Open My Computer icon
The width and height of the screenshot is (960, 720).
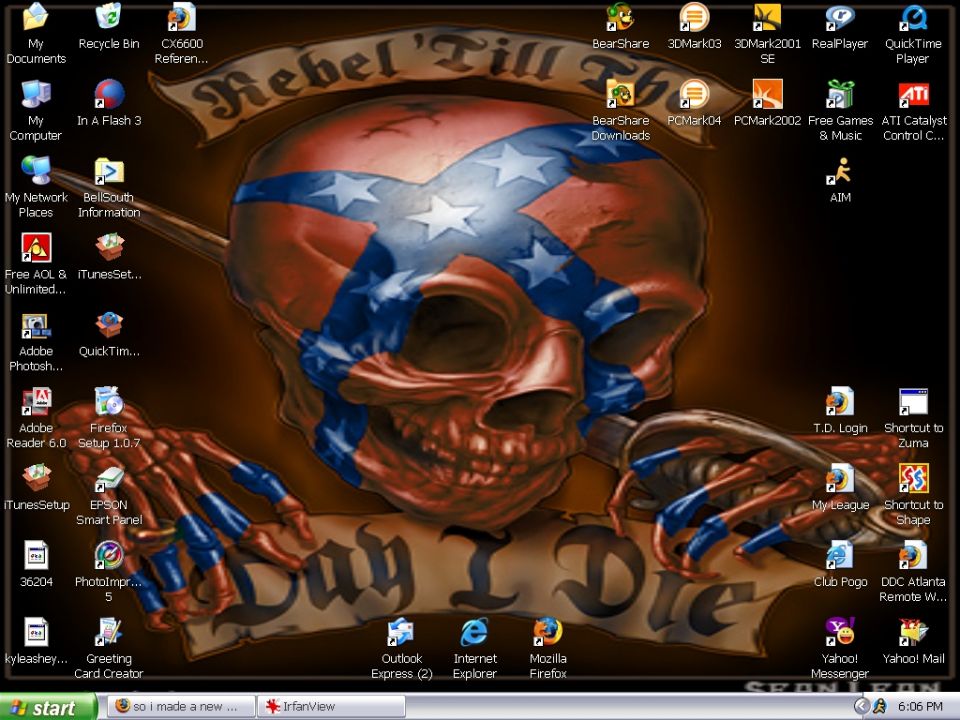[x=36, y=96]
